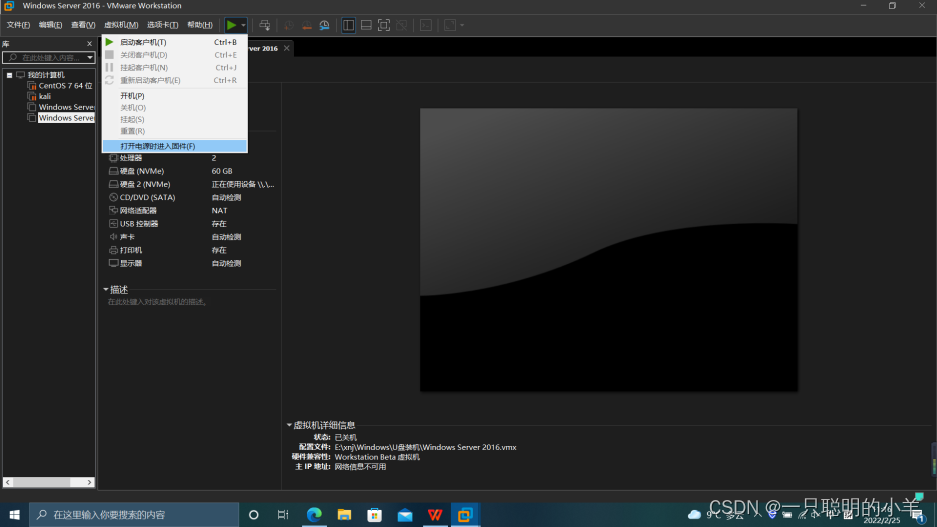Image resolution: width=937 pixels, height=527 pixels.
Task: Toggle the library sidebar view icon
Action: coord(348,25)
